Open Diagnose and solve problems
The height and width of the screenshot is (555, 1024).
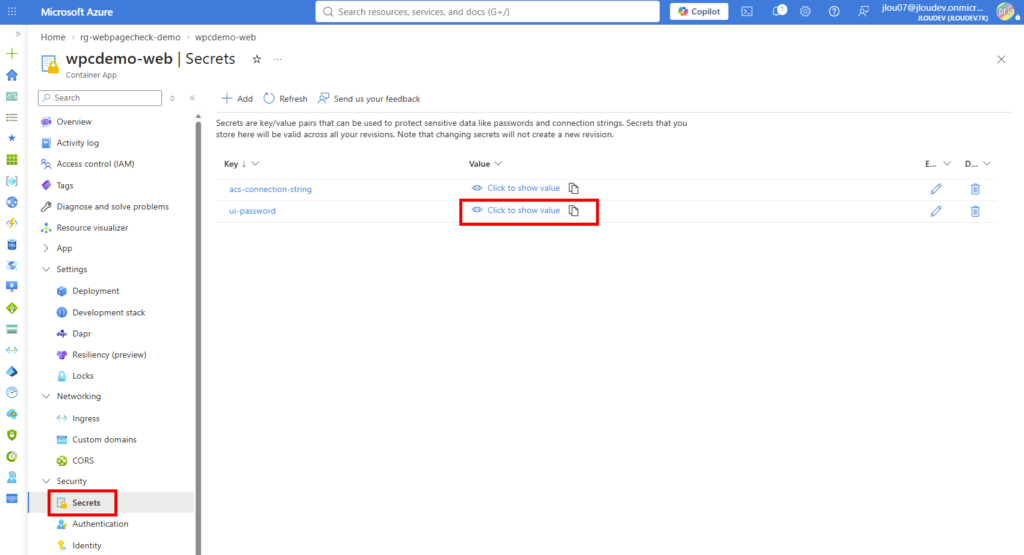[111, 206]
